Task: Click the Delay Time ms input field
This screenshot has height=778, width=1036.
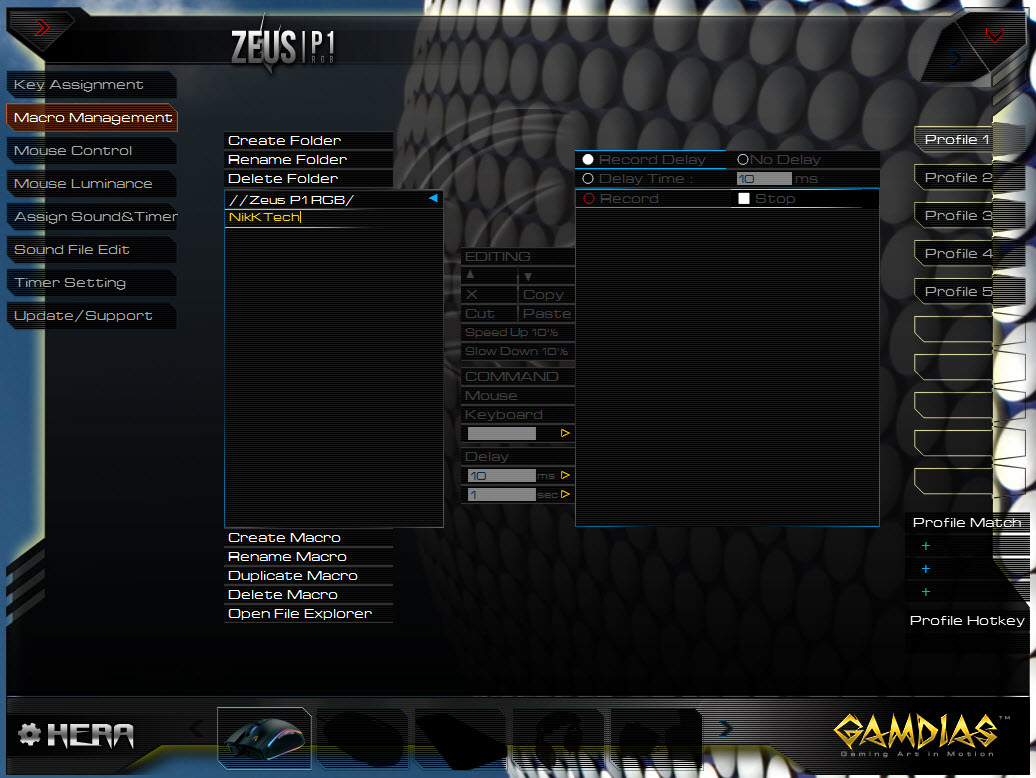Action: pyautogui.click(x=764, y=178)
